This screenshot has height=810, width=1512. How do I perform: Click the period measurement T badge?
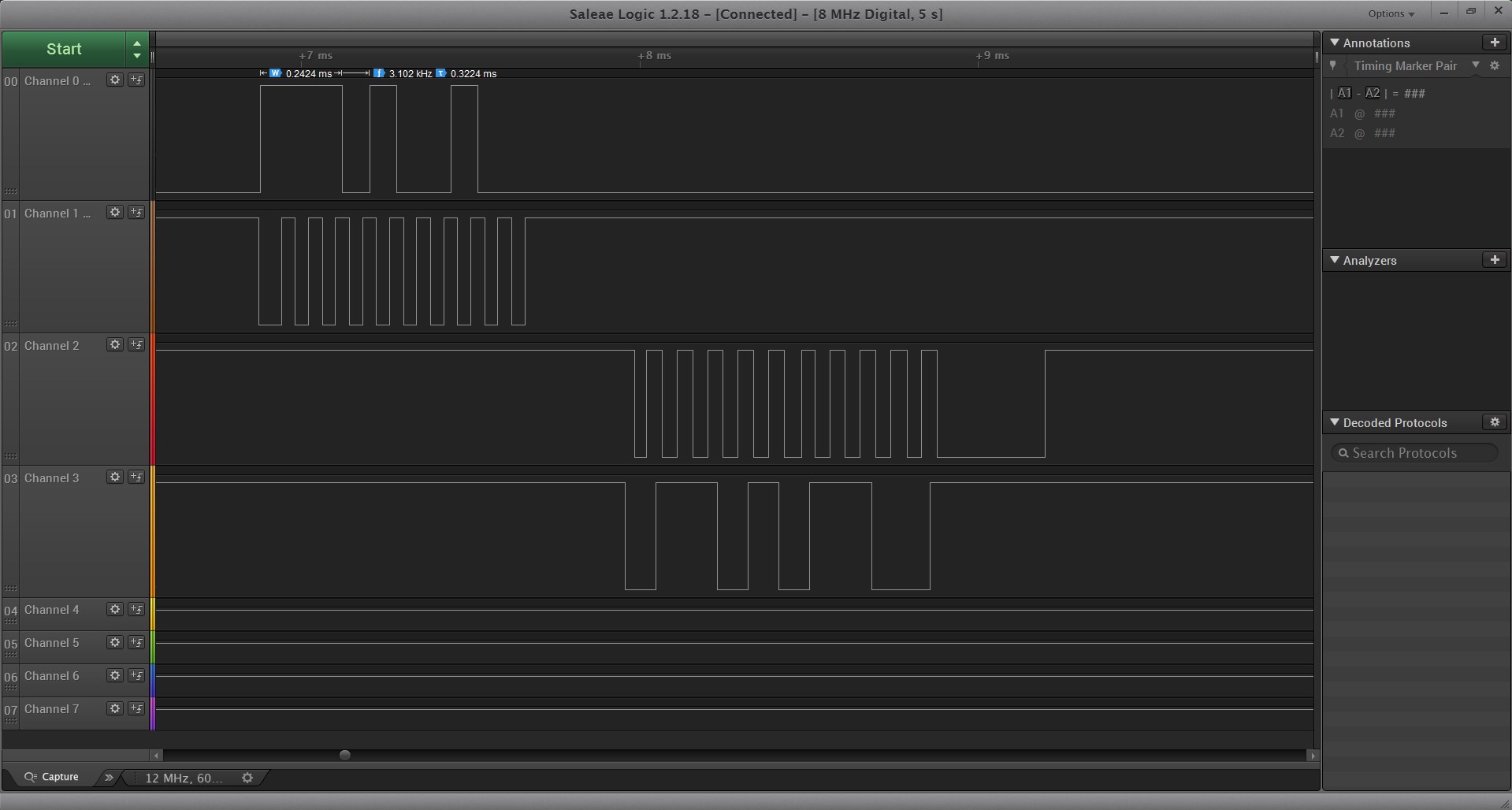point(441,73)
